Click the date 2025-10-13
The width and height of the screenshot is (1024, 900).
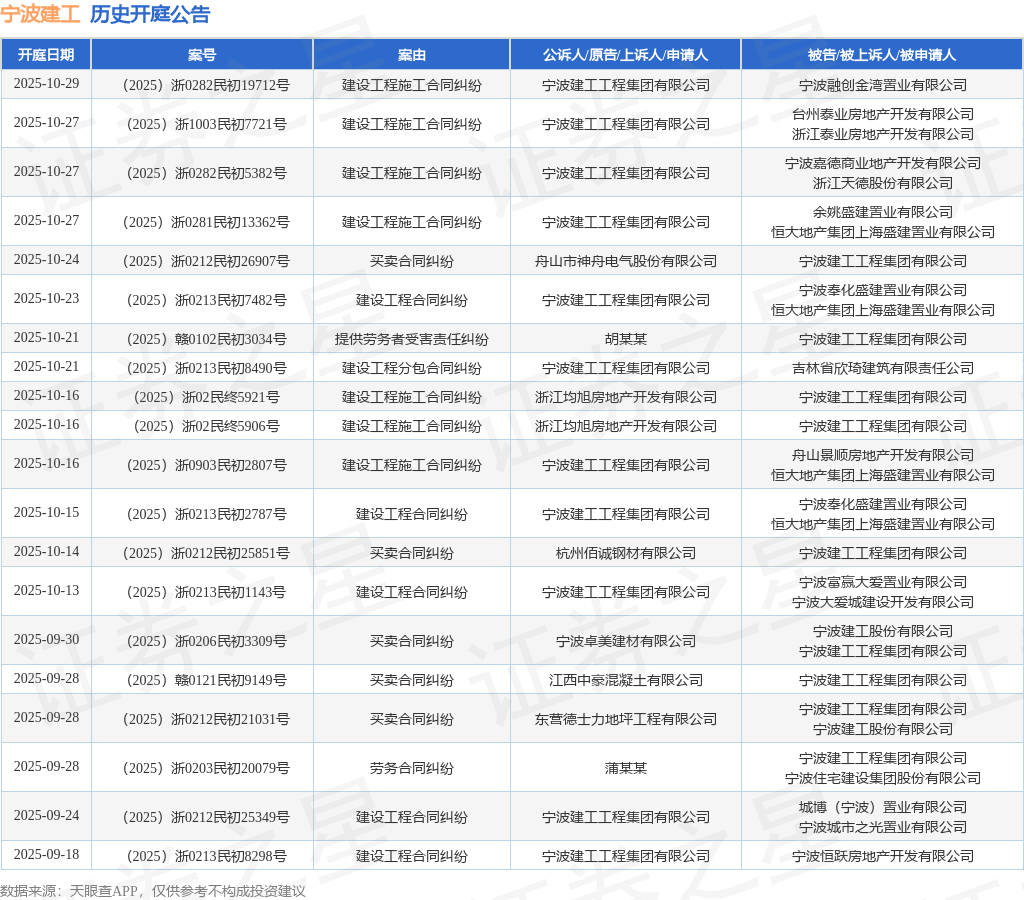pos(46,590)
